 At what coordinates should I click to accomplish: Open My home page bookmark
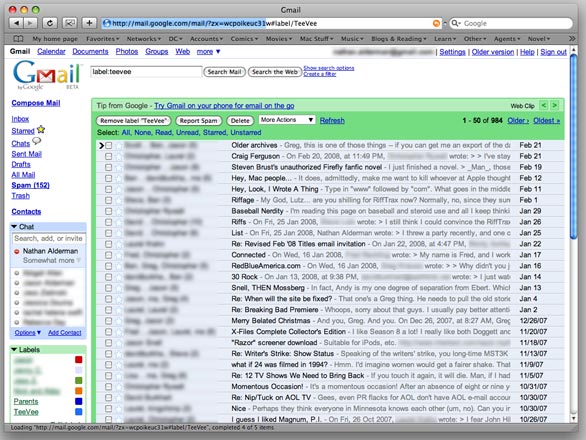click(x=55, y=39)
